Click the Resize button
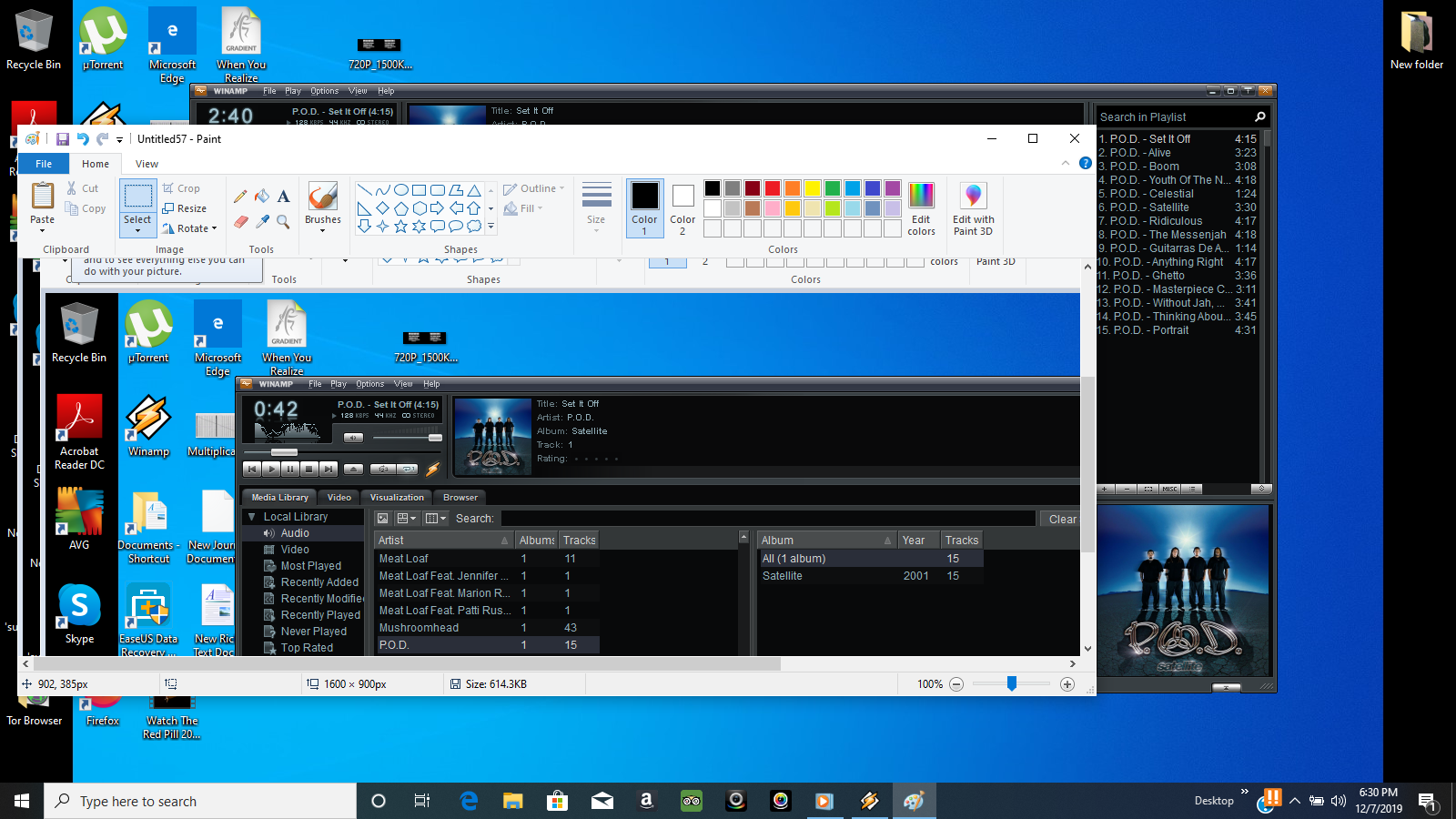1456x819 pixels. click(185, 208)
